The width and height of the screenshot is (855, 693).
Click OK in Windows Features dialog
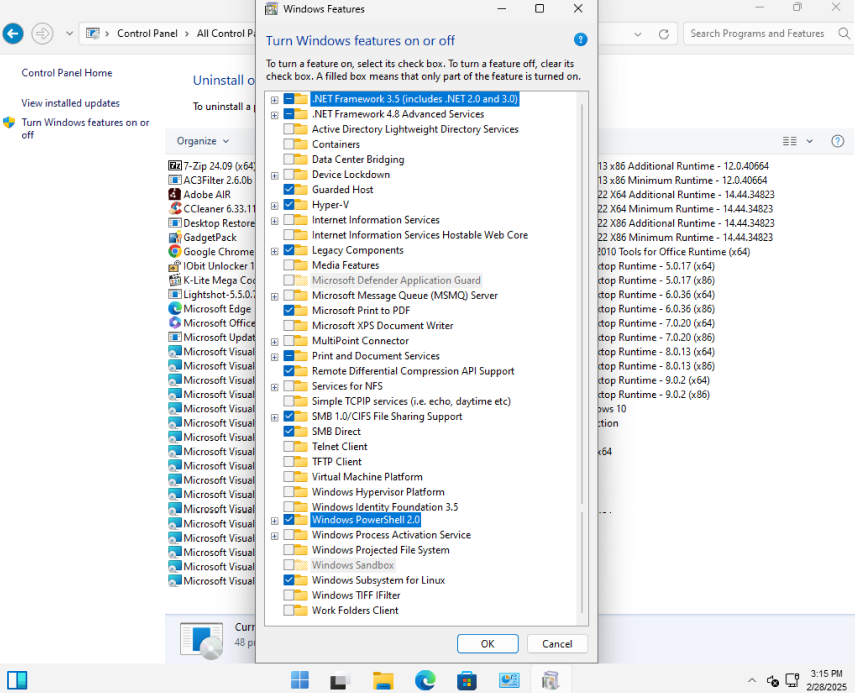pyautogui.click(x=487, y=643)
